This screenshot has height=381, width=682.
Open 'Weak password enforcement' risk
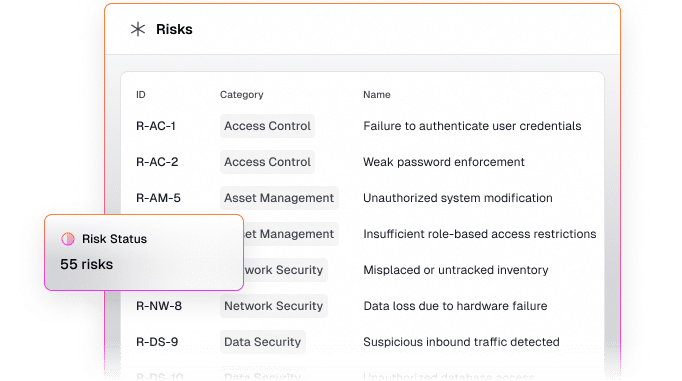[444, 162]
